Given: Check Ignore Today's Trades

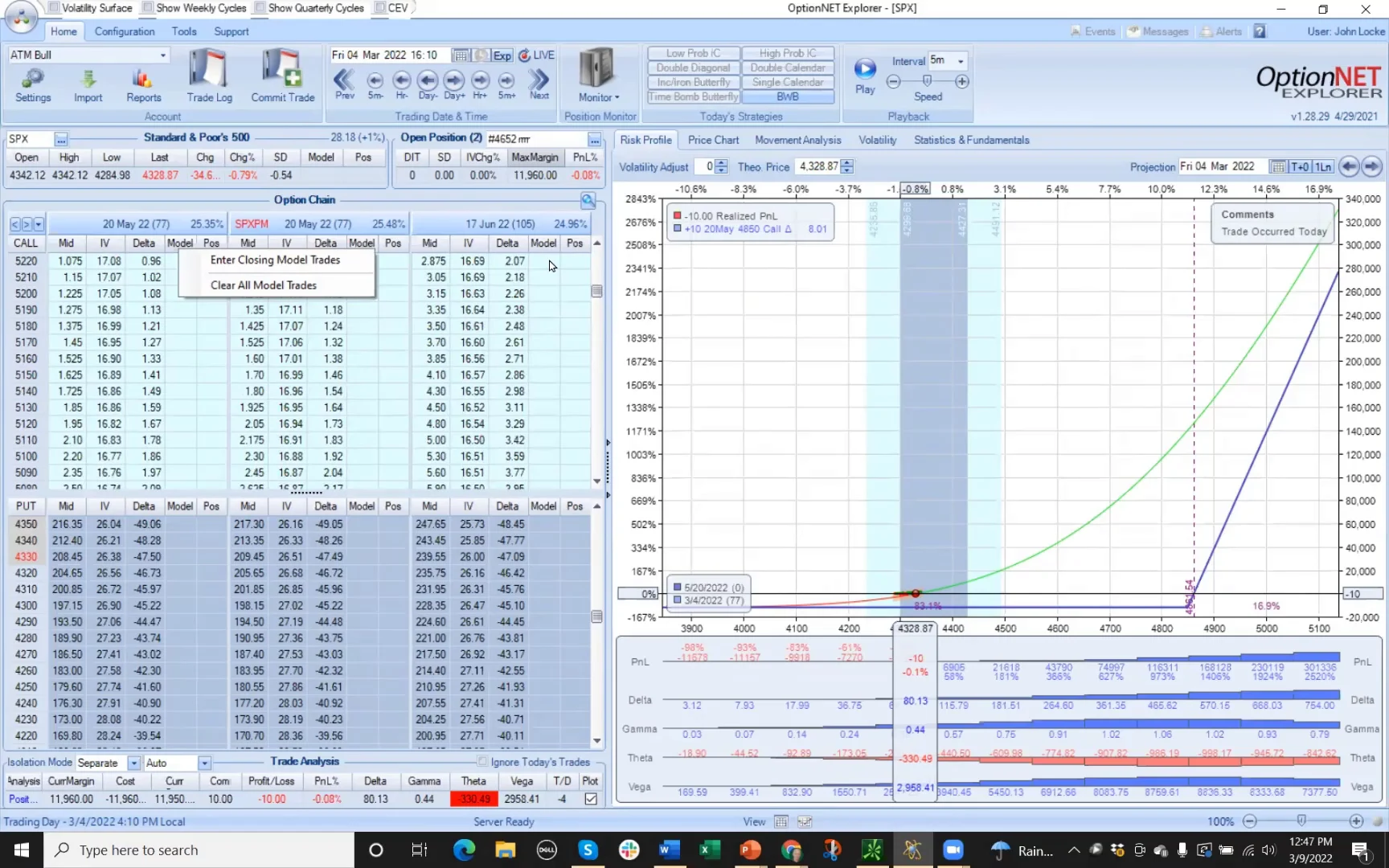Looking at the screenshot, I should [x=482, y=761].
